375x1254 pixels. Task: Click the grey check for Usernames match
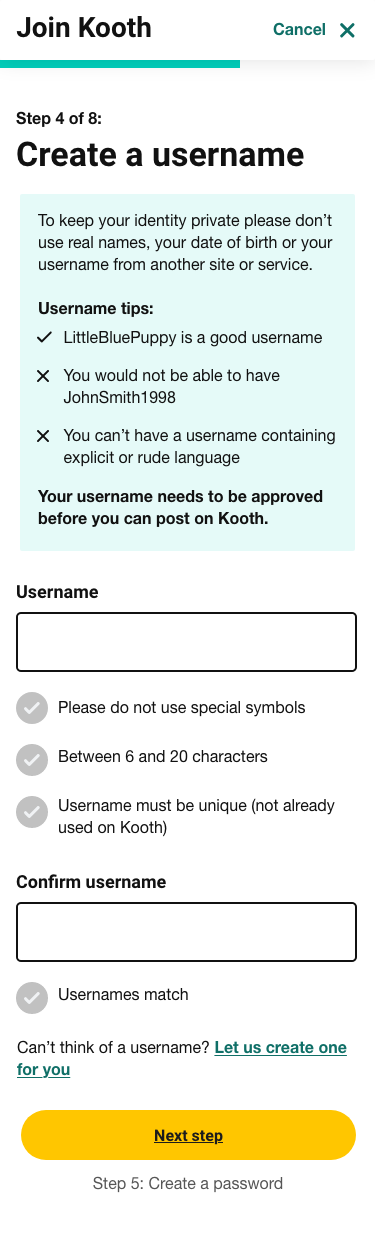click(x=32, y=998)
